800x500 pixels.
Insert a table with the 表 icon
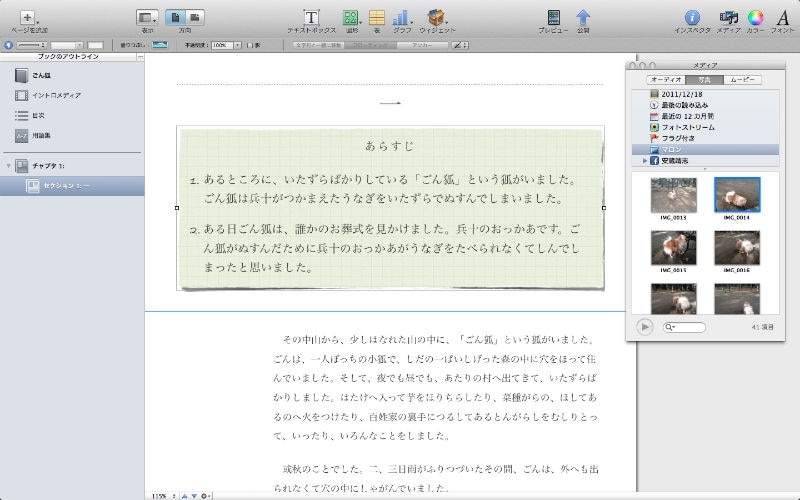377,18
